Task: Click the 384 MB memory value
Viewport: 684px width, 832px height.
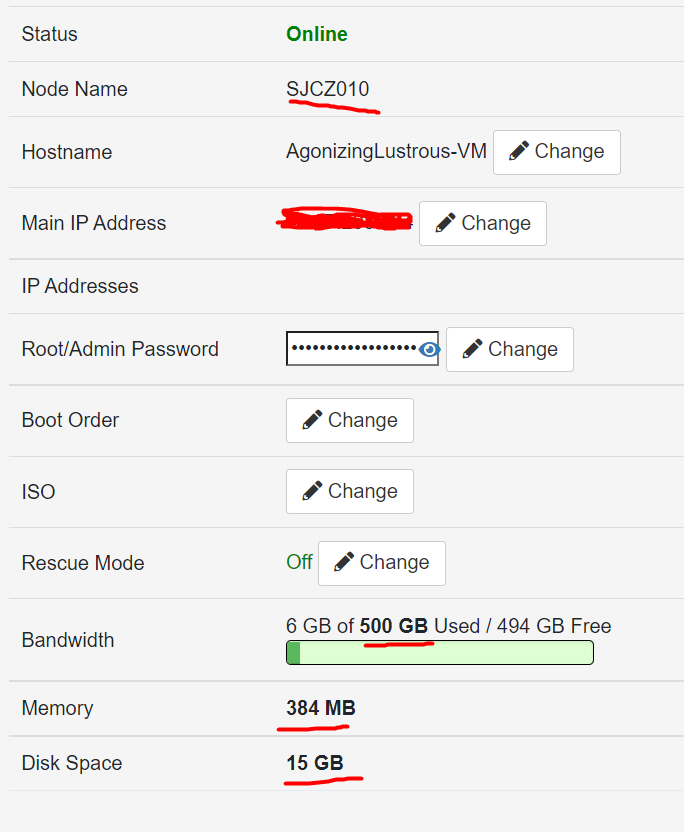Action: (321, 708)
